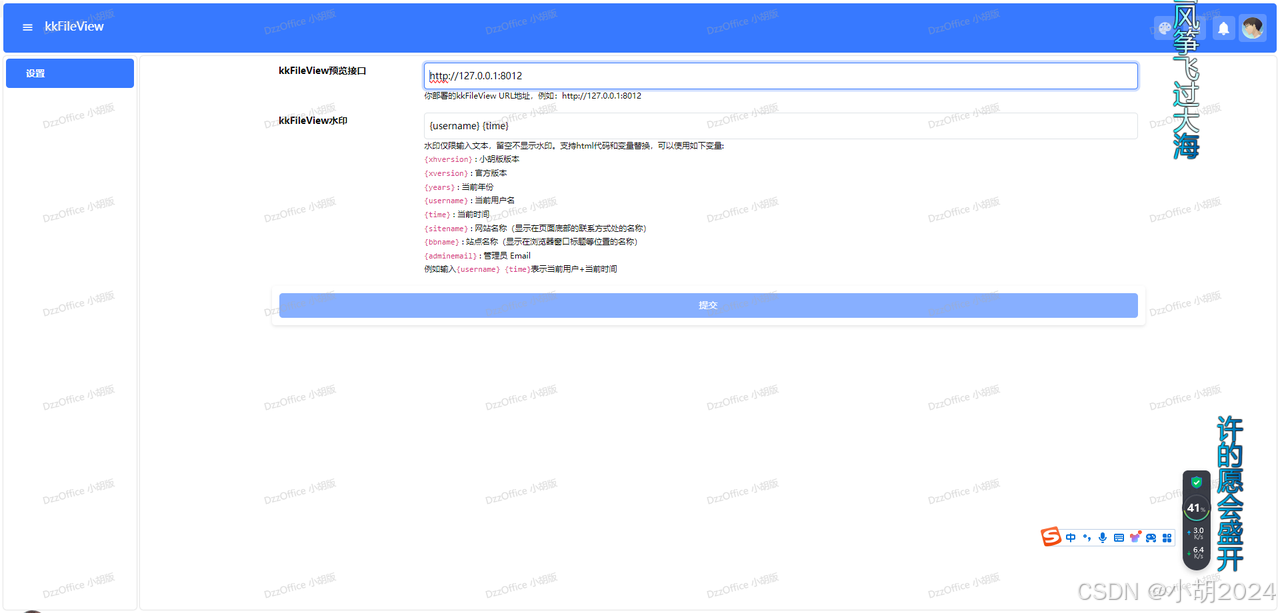Click inside the kkFileView预览接口 URL field
The width and height of the screenshot is (1280, 613).
click(780, 75)
